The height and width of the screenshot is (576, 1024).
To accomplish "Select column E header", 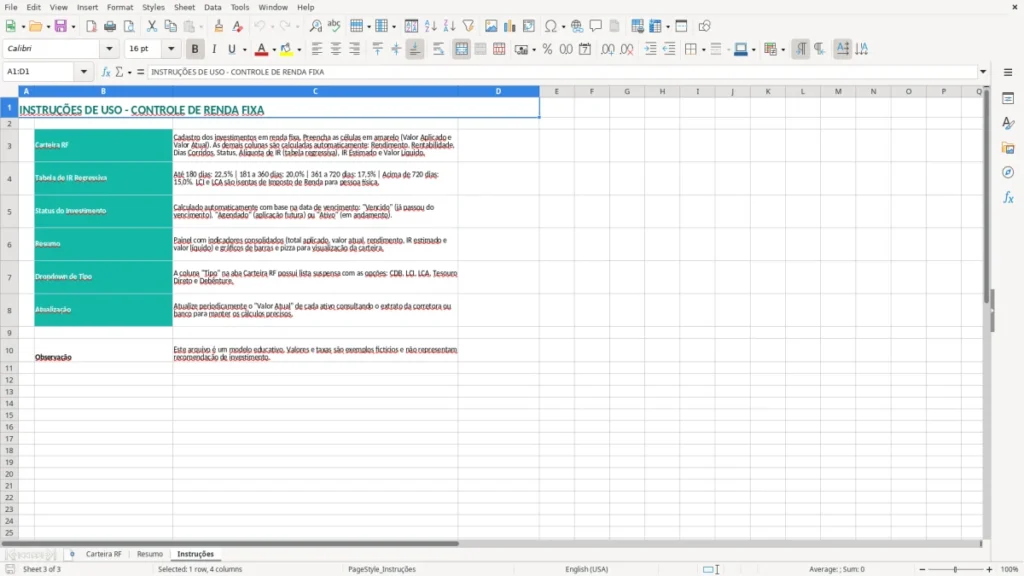I will tap(556, 91).
